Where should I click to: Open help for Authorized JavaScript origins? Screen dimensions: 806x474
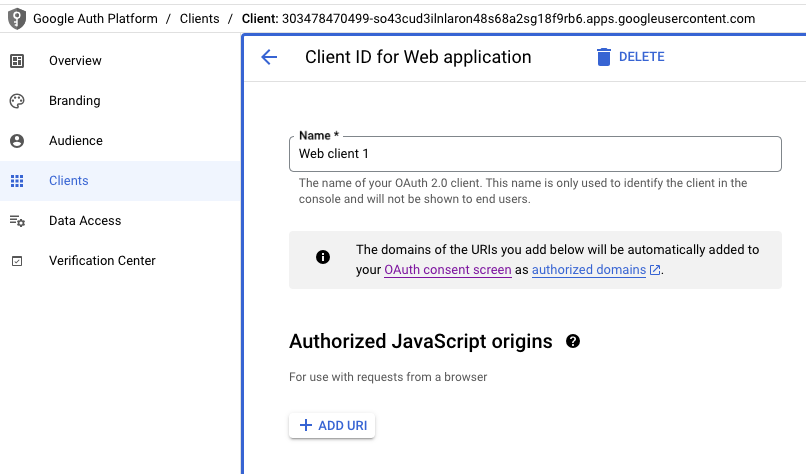(573, 341)
